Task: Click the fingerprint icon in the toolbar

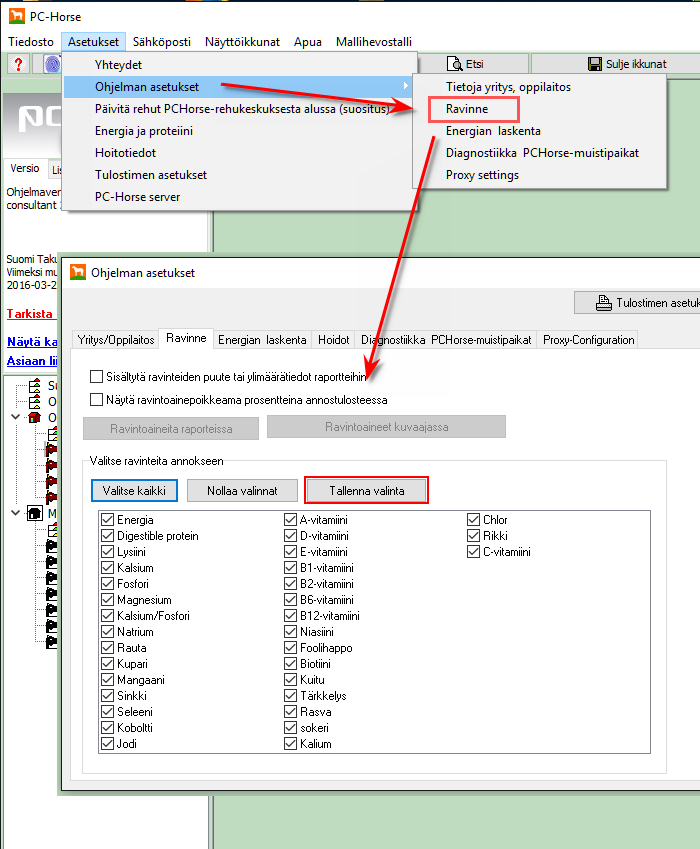Action: [51, 64]
